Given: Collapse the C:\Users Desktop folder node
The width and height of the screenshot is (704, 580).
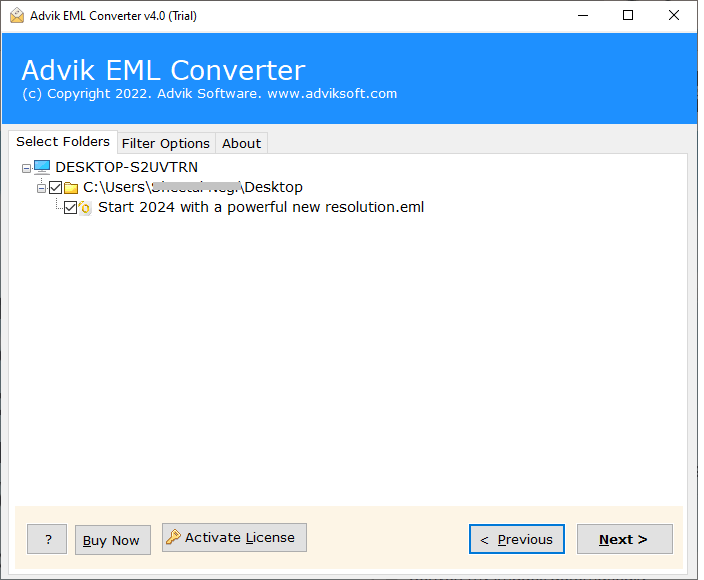Looking at the screenshot, I should (41, 189).
